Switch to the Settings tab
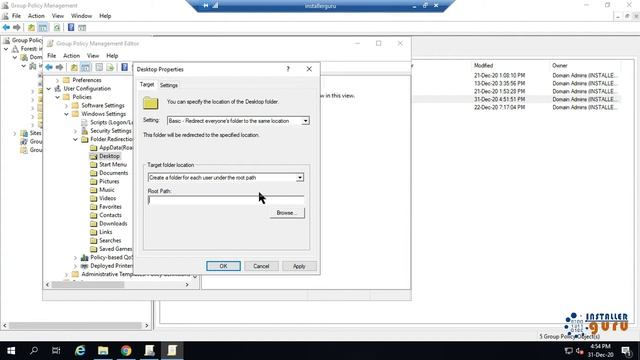Image resolution: width=640 pixels, height=360 pixels. coord(169,85)
